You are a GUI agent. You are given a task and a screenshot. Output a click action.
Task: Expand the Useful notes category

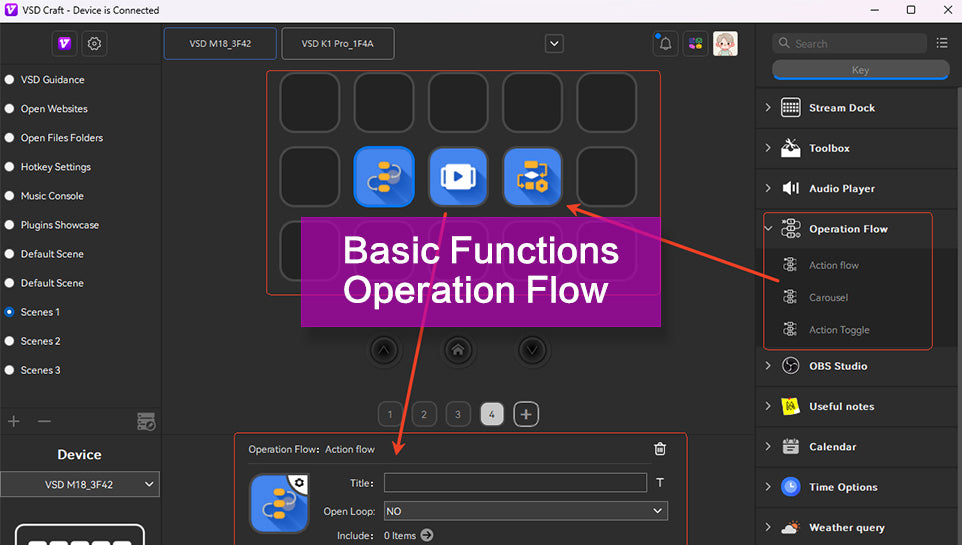(768, 406)
